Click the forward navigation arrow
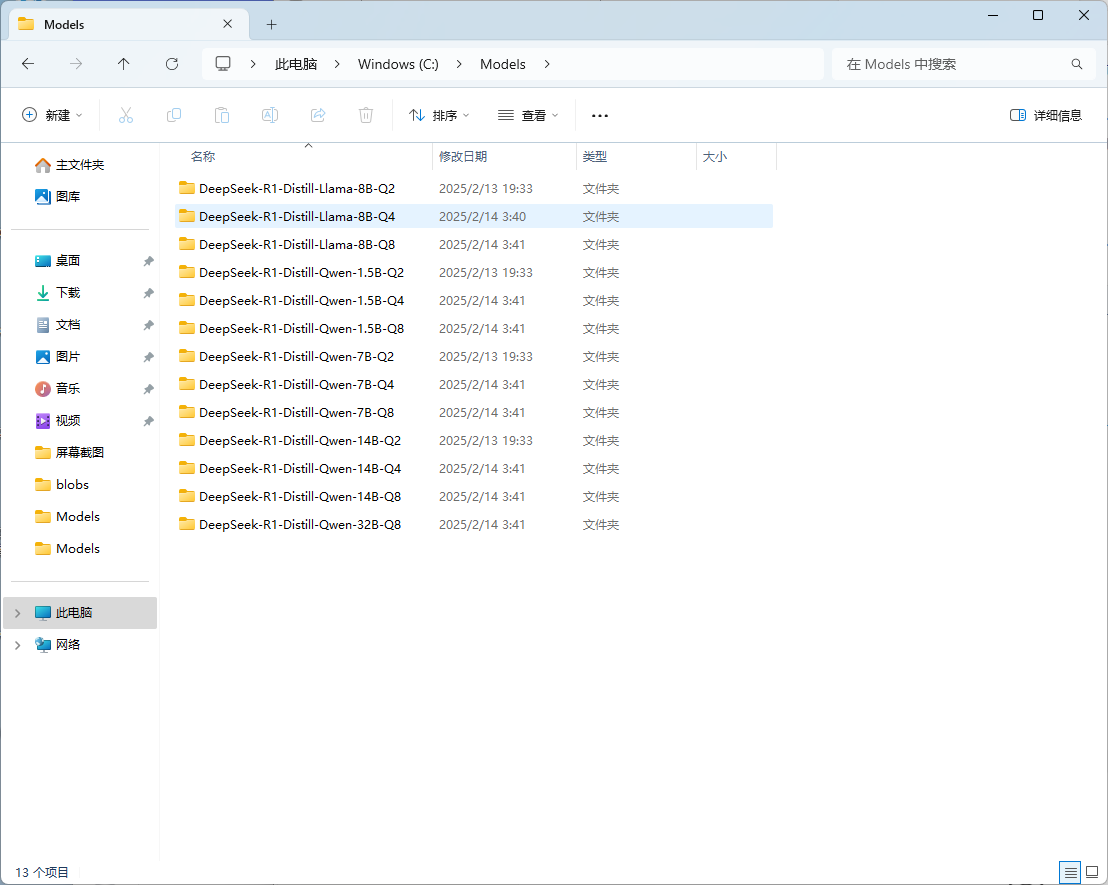The height and width of the screenshot is (885, 1108). pos(76,64)
